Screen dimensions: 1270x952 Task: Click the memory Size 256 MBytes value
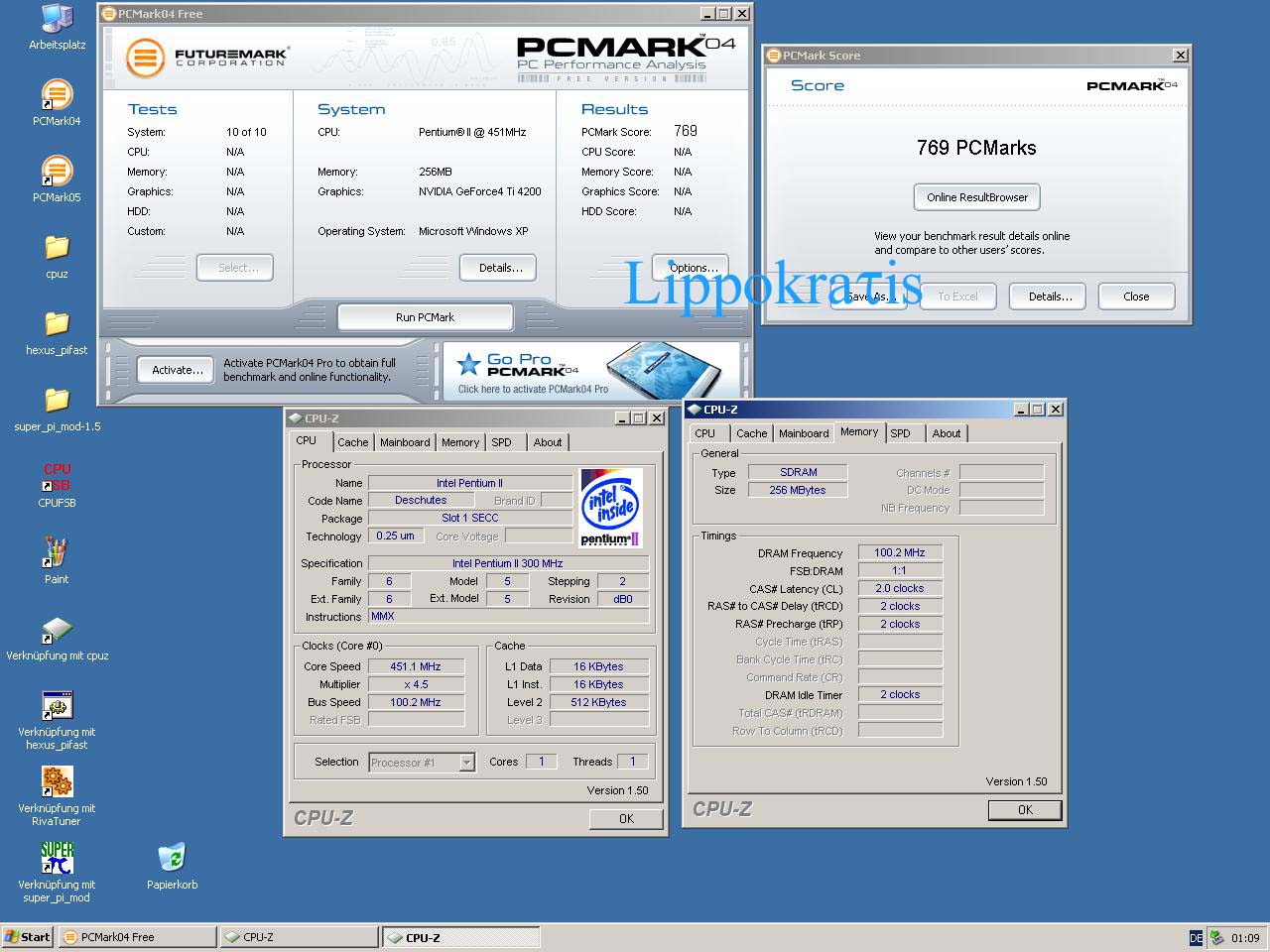point(798,490)
